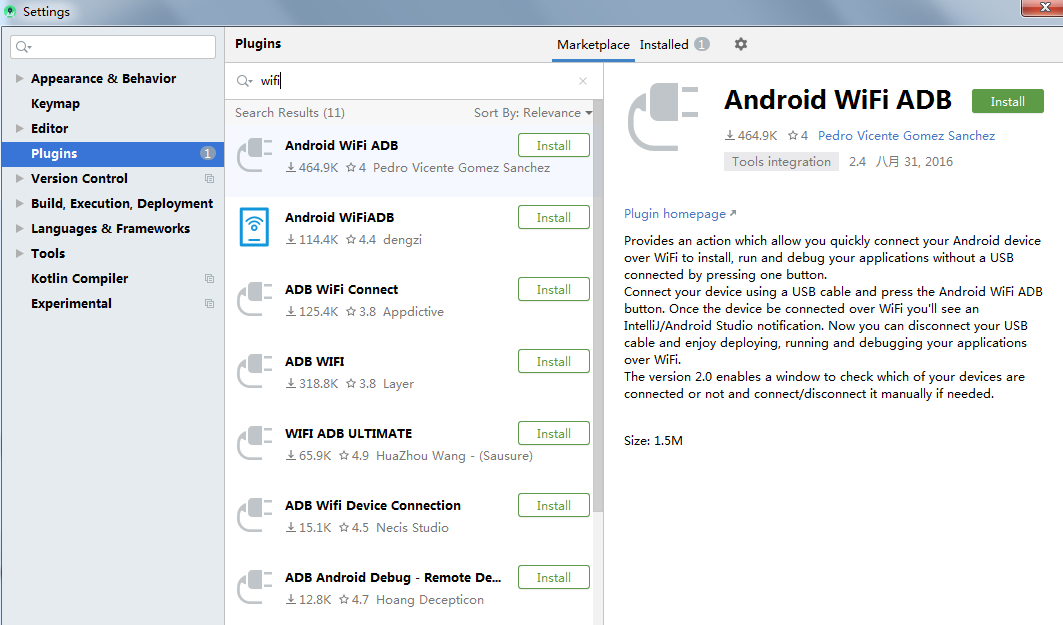Image resolution: width=1063 pixels, height=625 pixels.
Task: Click the Installed count badge
Action: tap(702, 44)
